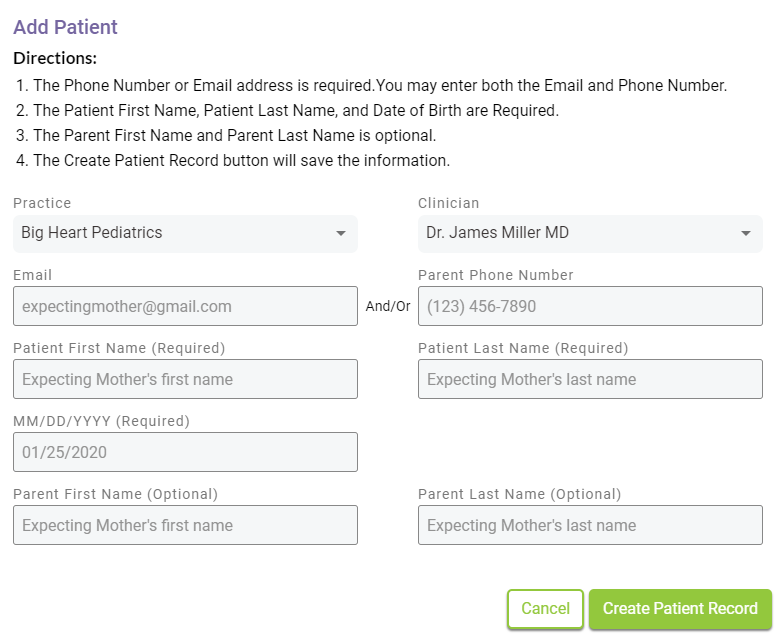The height and width of the screenshot is (634, 777).
Task: Click the Directions heading text
Action: click(55, 59)
